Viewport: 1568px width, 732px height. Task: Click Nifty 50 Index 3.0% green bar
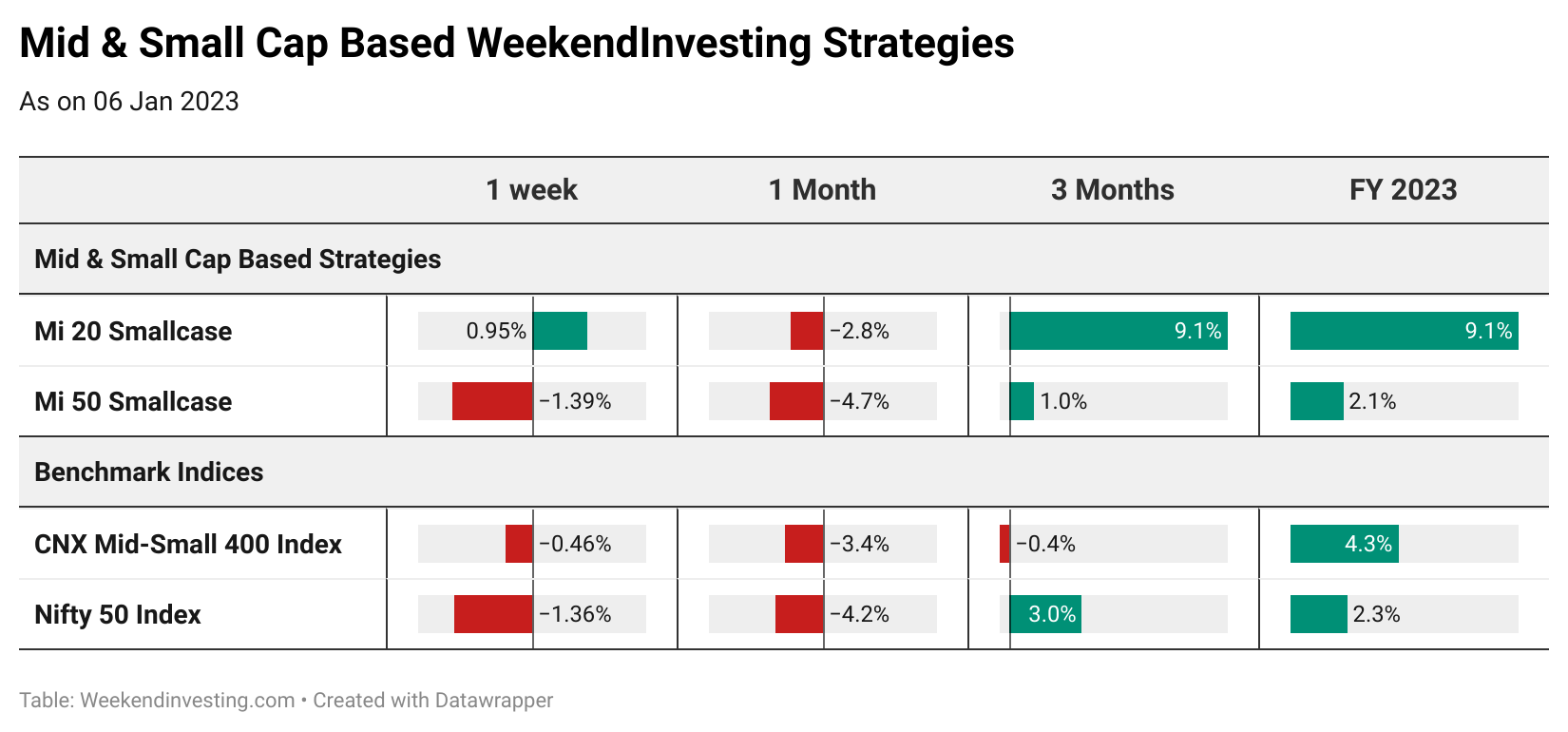1045,614
